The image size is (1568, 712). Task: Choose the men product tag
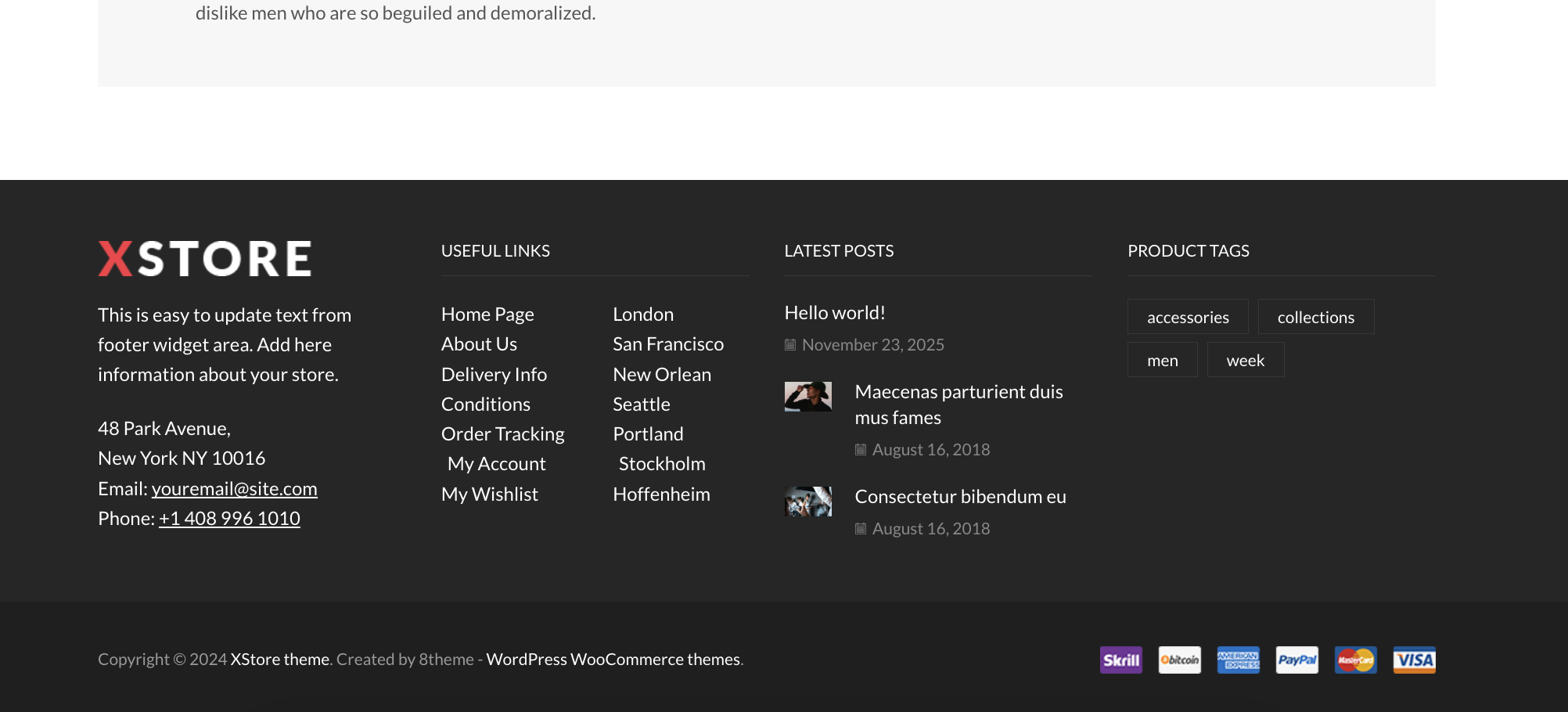[1162, 360]
